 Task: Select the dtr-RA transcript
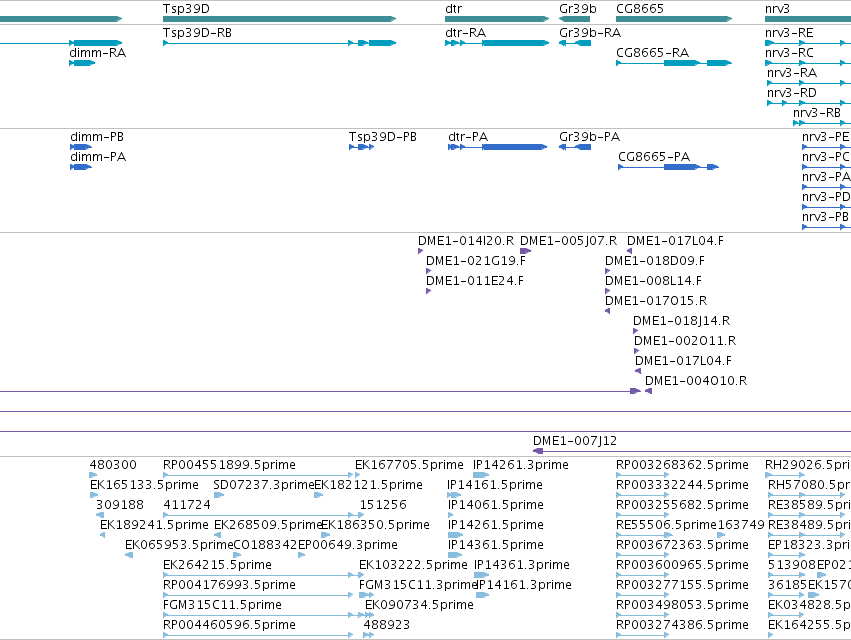click(x=465, y=33)
